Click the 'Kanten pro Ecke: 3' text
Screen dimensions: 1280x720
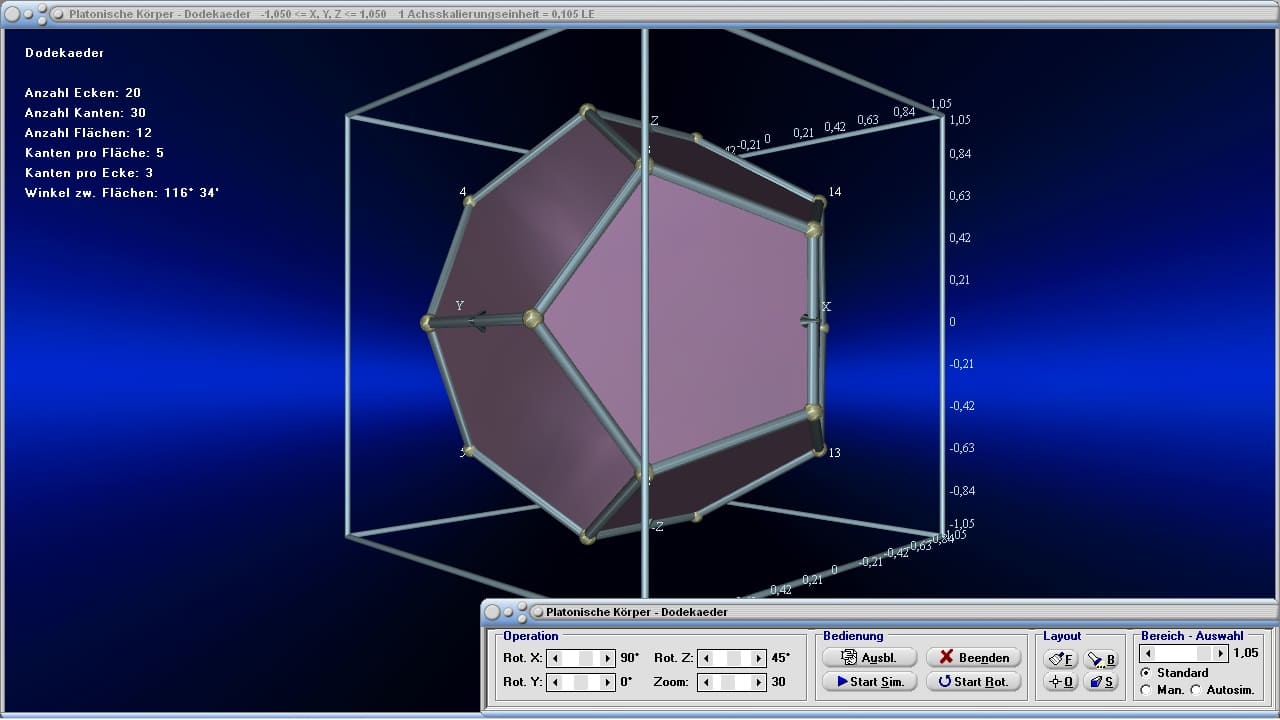[88, 173]
